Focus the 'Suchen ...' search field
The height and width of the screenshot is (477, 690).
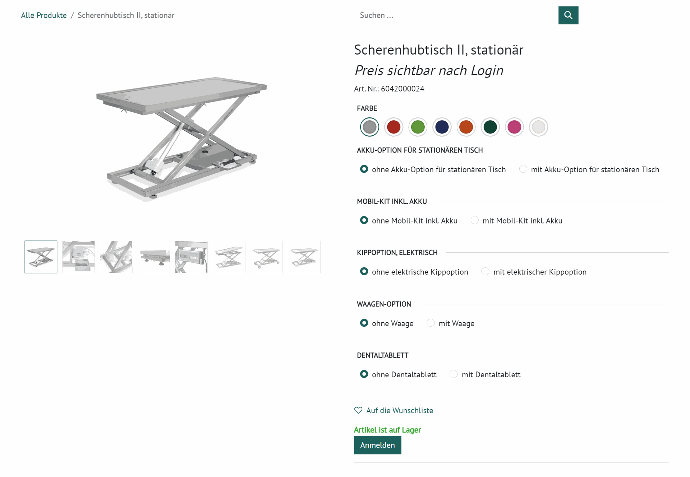455,15
